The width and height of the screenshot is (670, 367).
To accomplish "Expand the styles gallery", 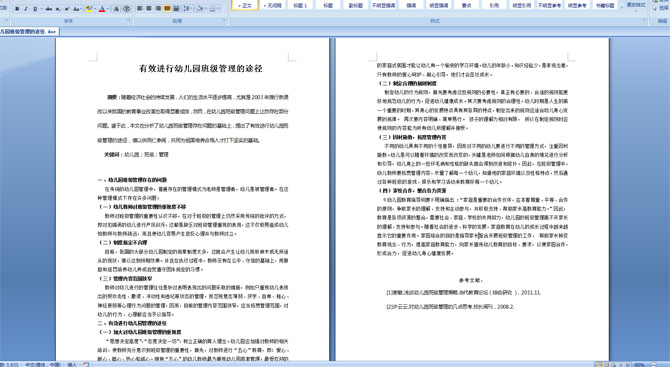I will 621,6.
